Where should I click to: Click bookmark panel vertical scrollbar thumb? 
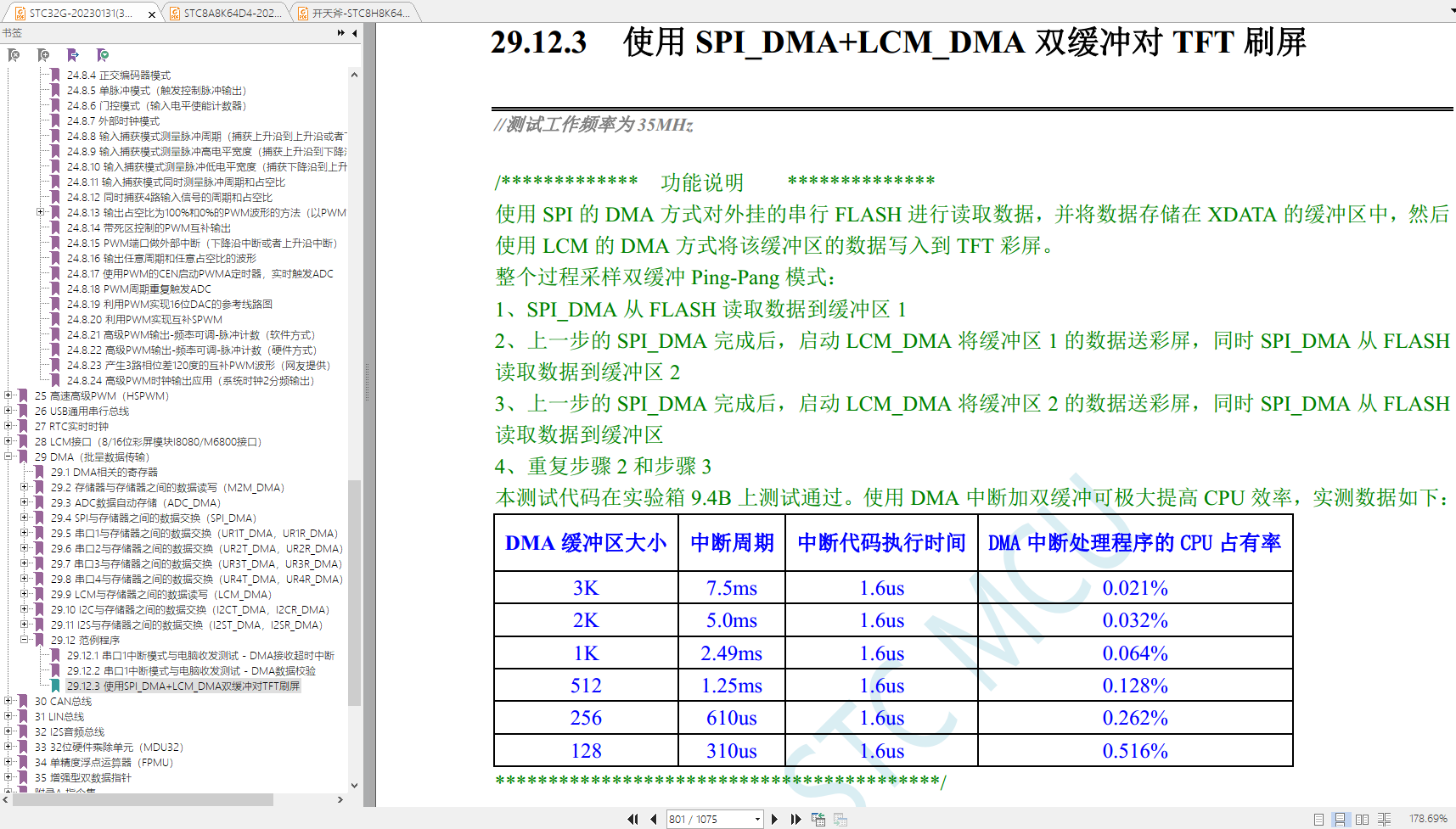(x=354, y=592)
